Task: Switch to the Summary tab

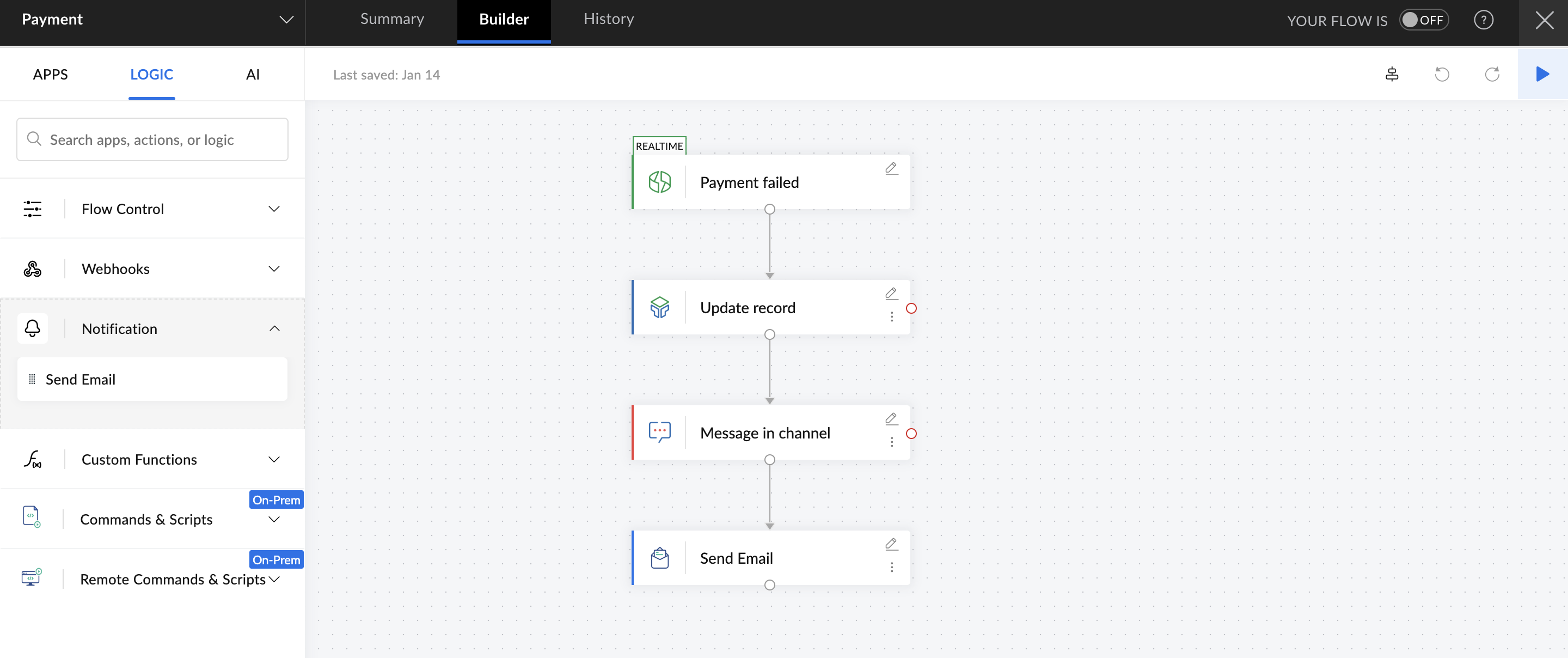Action: 392,19
